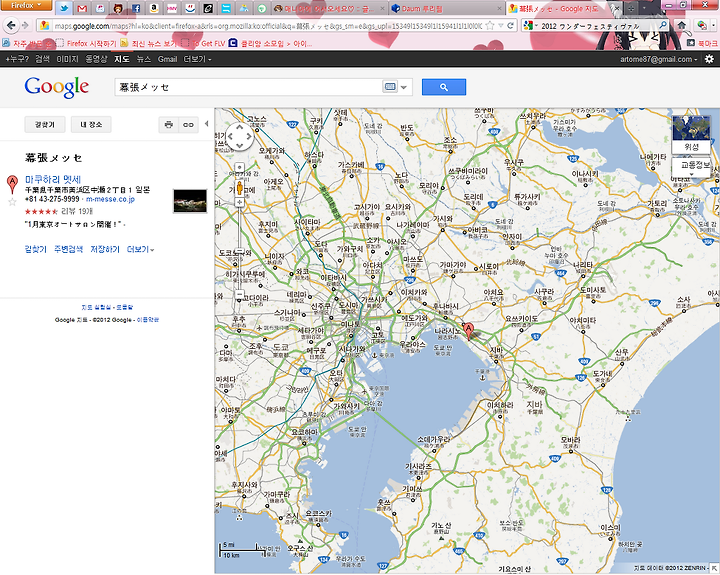Screen dimensions: 720x575
Task: Zoom out with the minus button
Action: 239,294
